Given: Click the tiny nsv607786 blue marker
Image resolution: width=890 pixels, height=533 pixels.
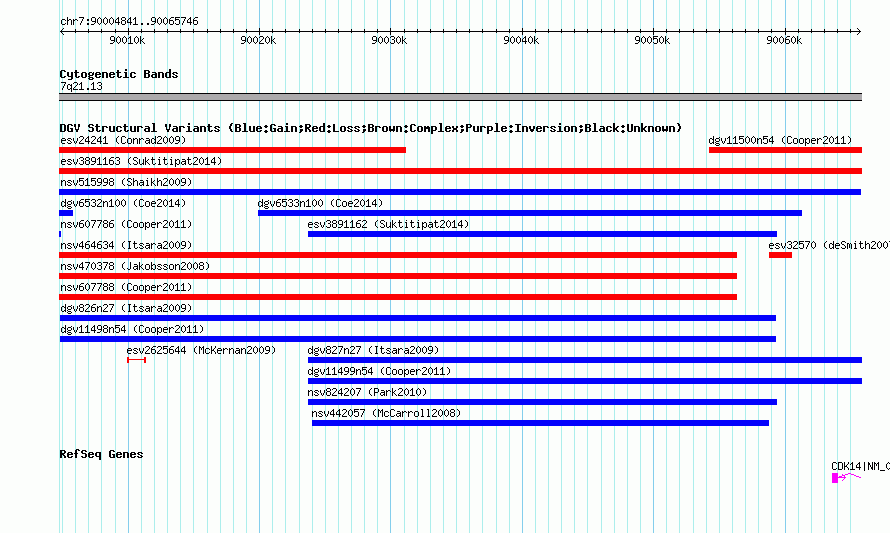Looking at the screenshot, I should [60, 234].
